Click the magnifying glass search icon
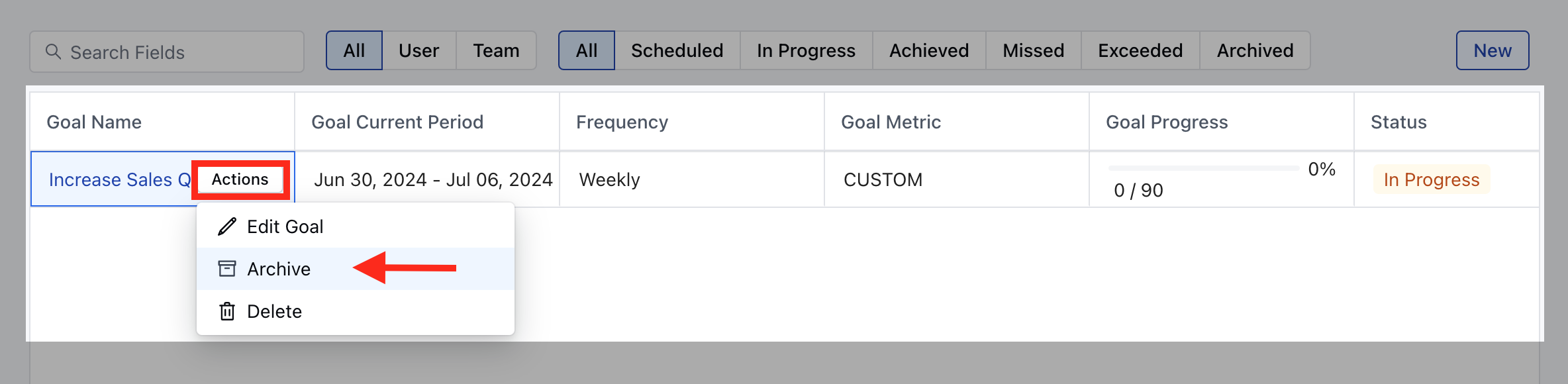1568x384 pixels. click(x=53, y=52)
